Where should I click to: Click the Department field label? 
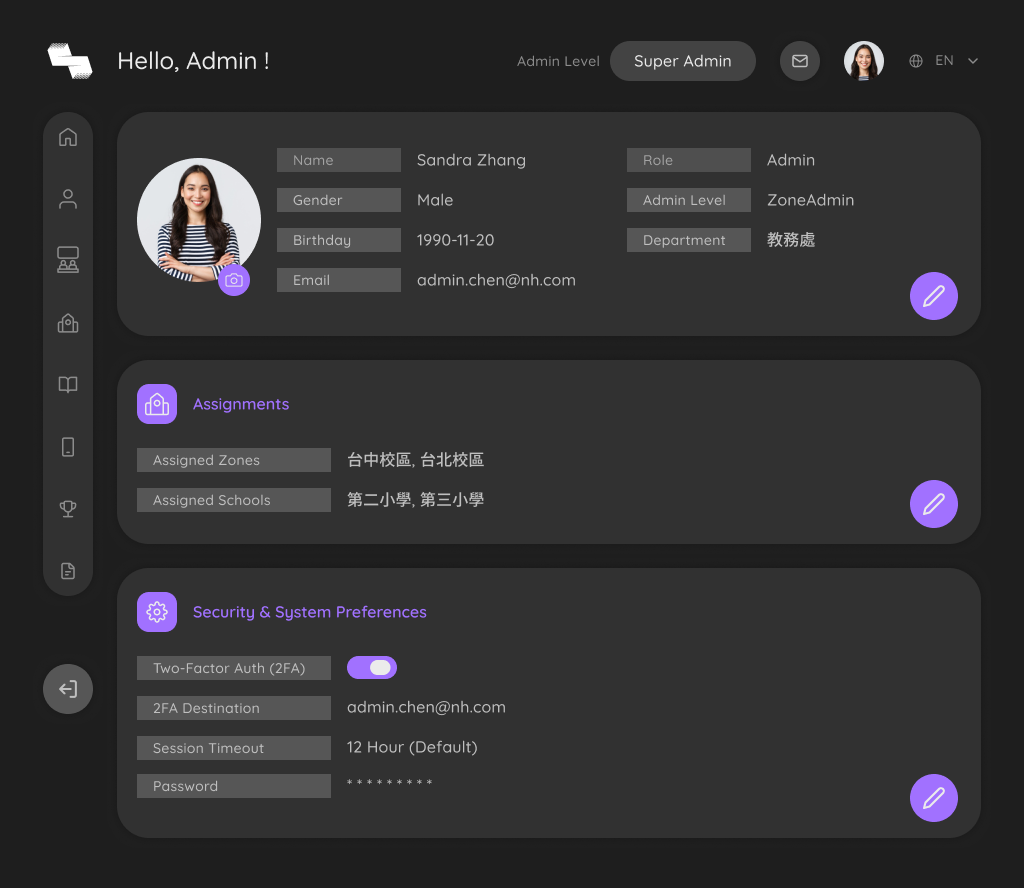click(689, 240)
